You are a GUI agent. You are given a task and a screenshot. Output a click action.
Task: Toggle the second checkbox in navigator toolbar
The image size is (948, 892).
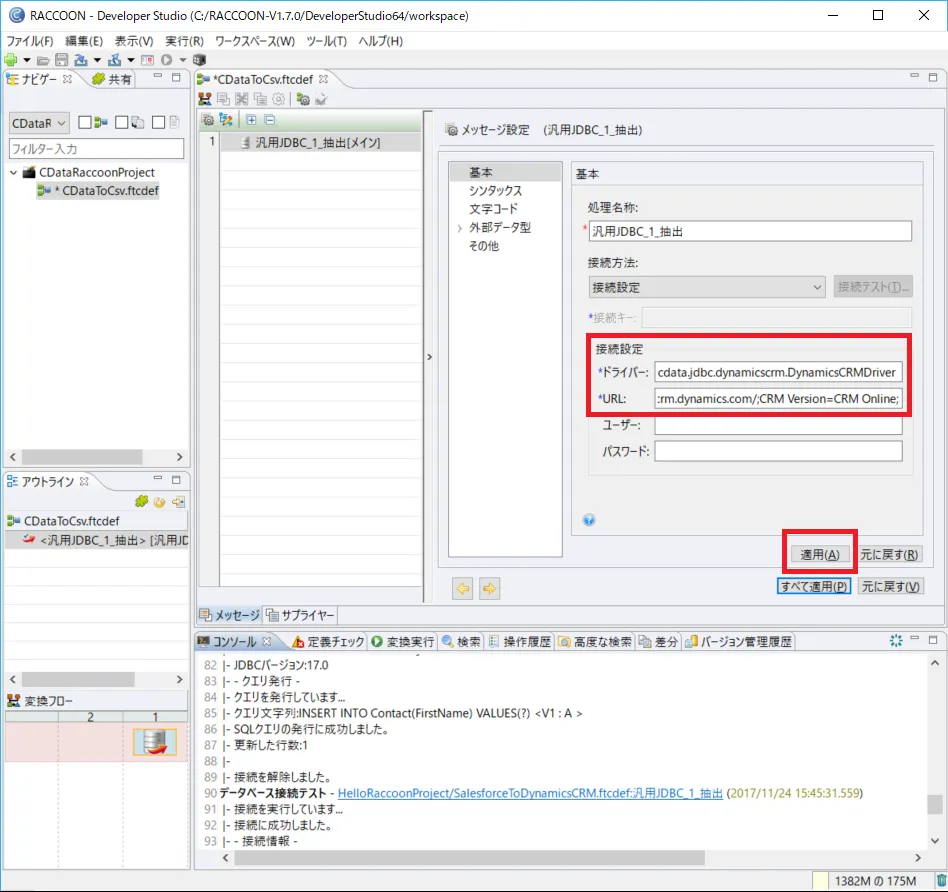(121, 122)
